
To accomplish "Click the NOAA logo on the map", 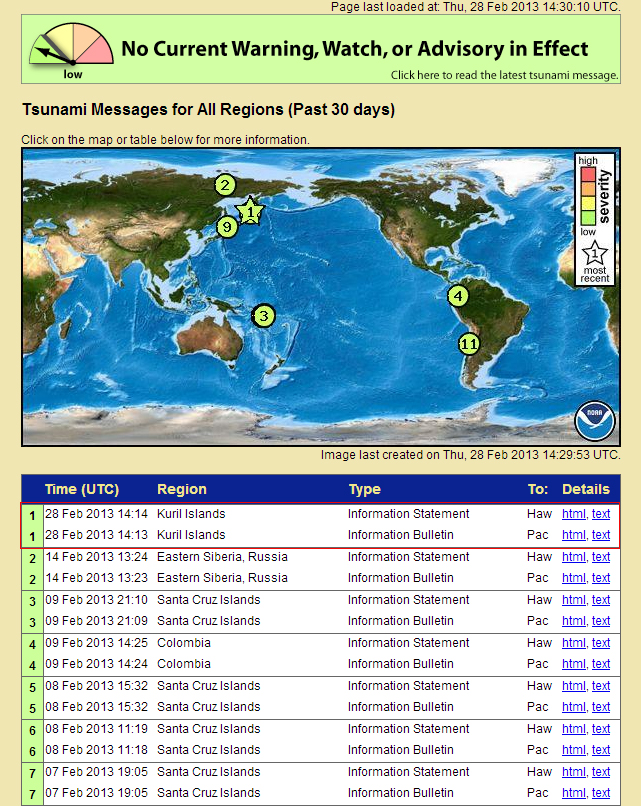I will [x=595, y=422].
